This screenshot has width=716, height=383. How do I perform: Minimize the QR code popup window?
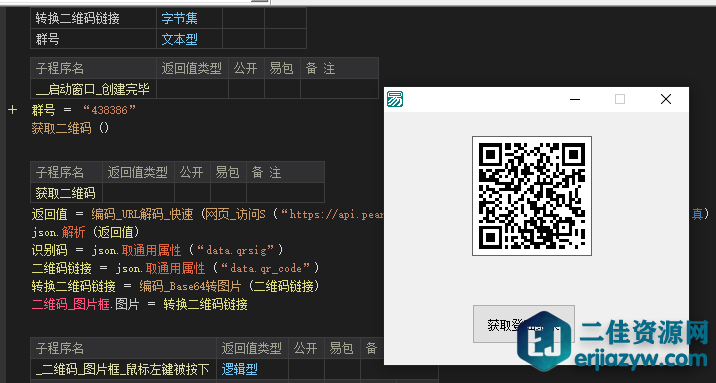575,99
